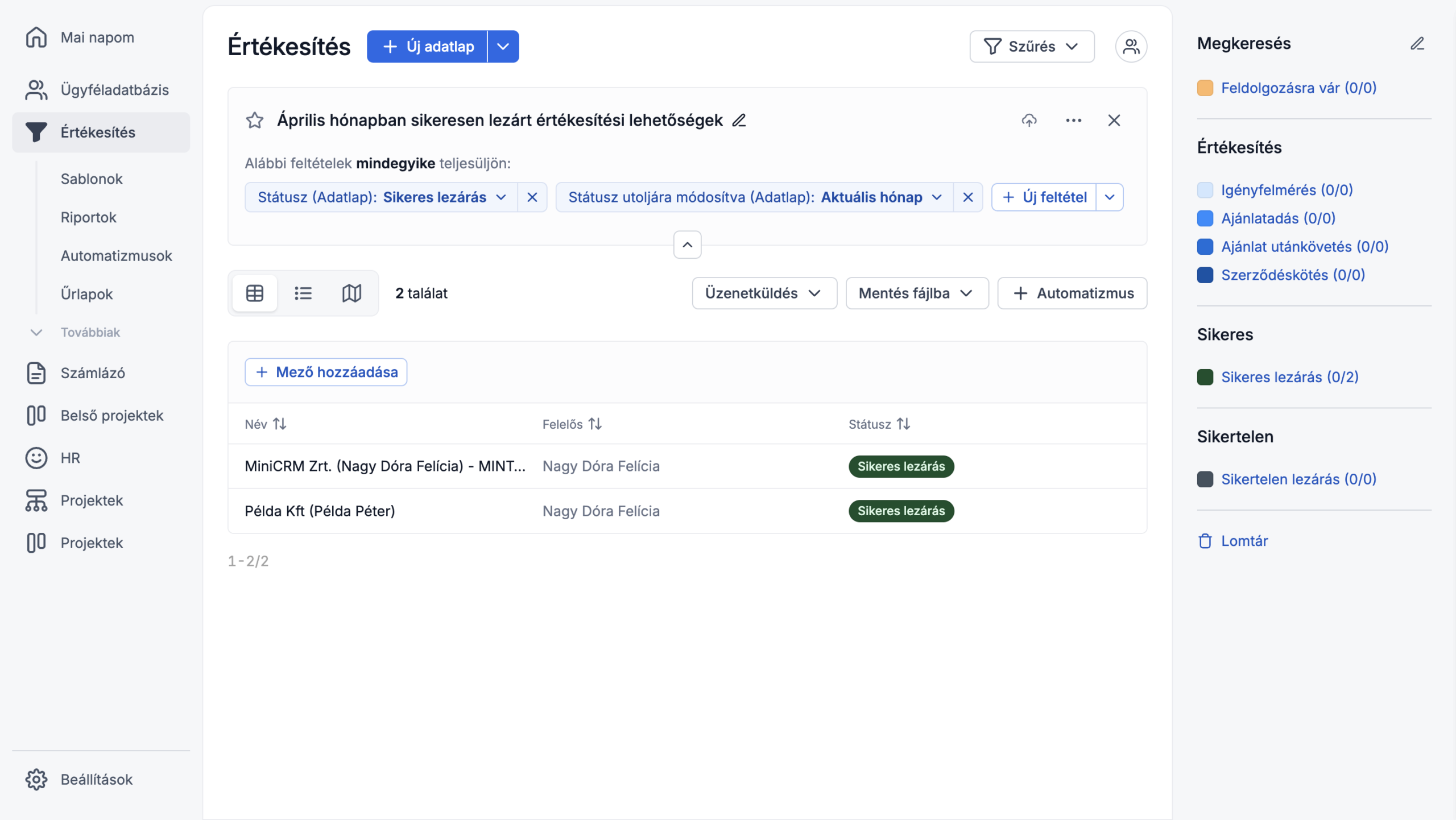Image resolution: width=1456 pixels, height=820 pixels.
Task: Expand the Új adatlap dropdown arrow
Action: pos(503,47)
